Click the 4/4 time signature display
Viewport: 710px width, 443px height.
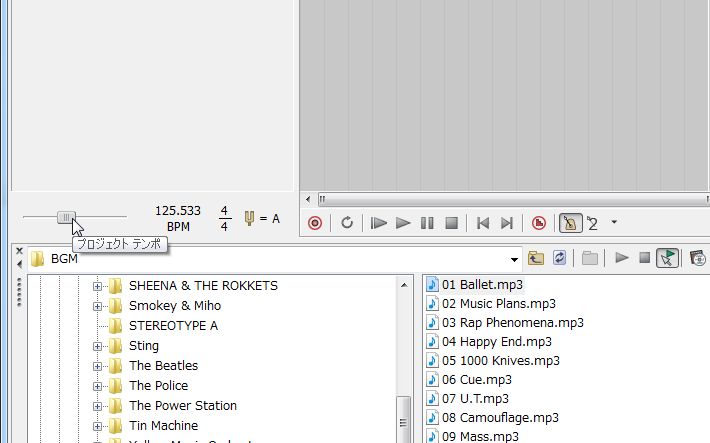[x=224, y=218]
